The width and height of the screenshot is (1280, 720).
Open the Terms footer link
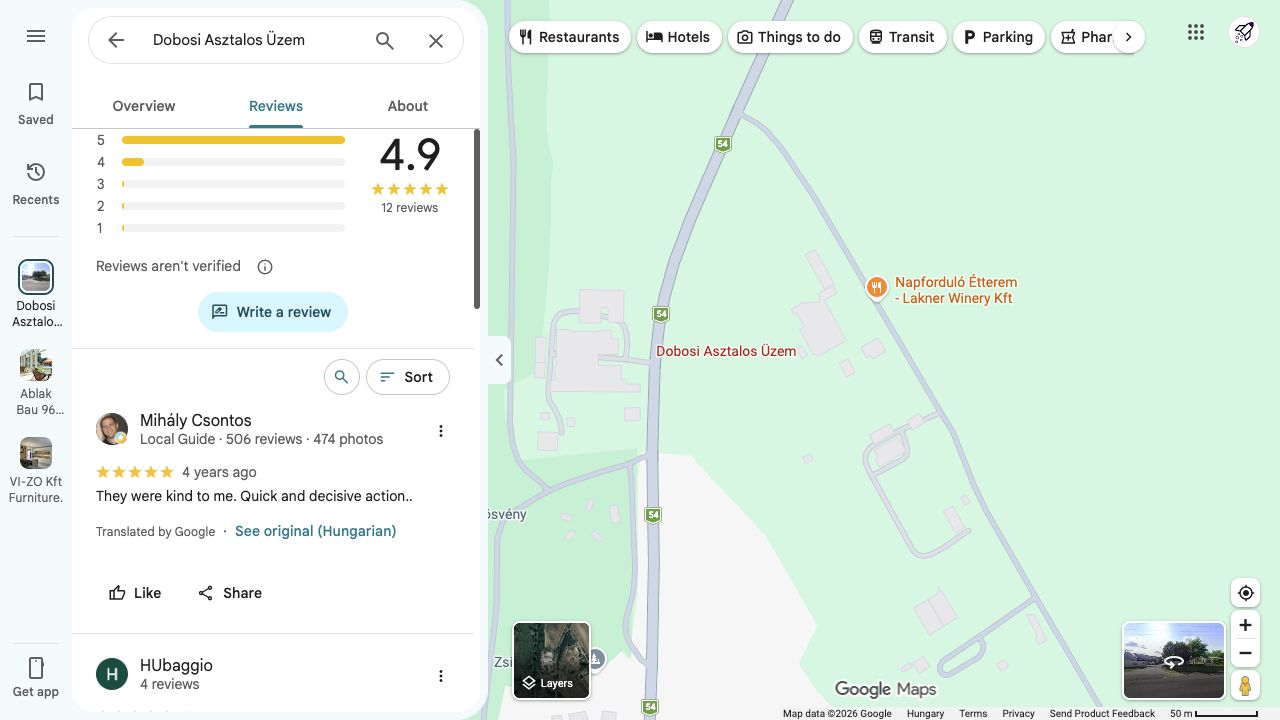(973, 713)
